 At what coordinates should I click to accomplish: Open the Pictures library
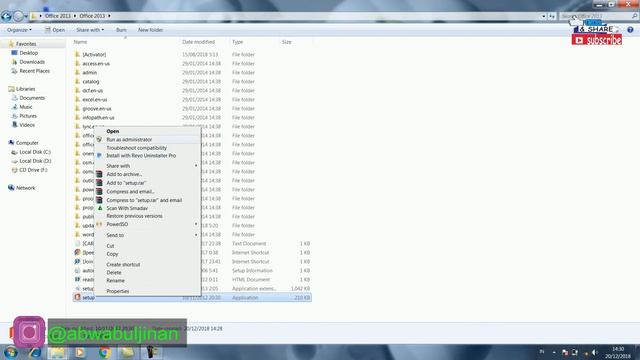(28, 116)
